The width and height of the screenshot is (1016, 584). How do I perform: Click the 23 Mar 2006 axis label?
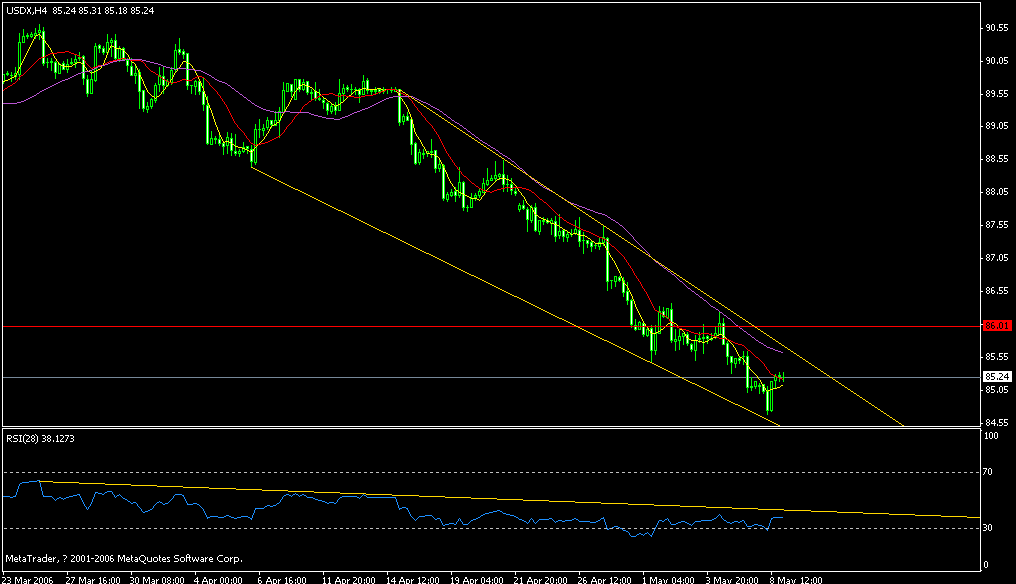coord(30,578)
